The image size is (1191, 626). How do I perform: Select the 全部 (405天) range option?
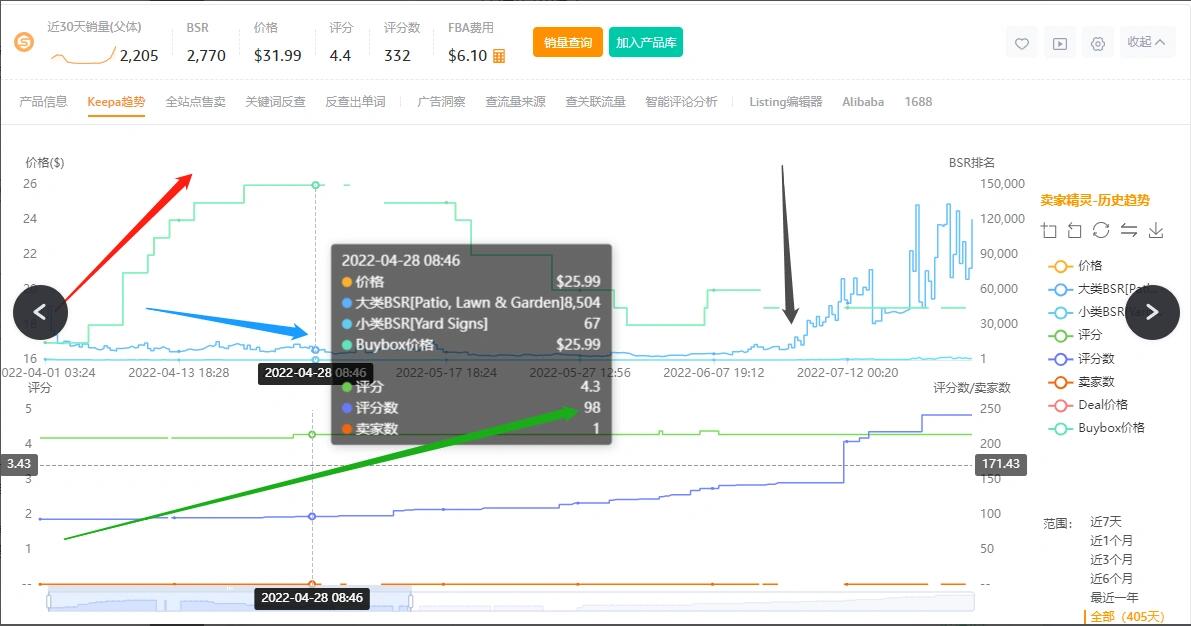pos(1127,616)
